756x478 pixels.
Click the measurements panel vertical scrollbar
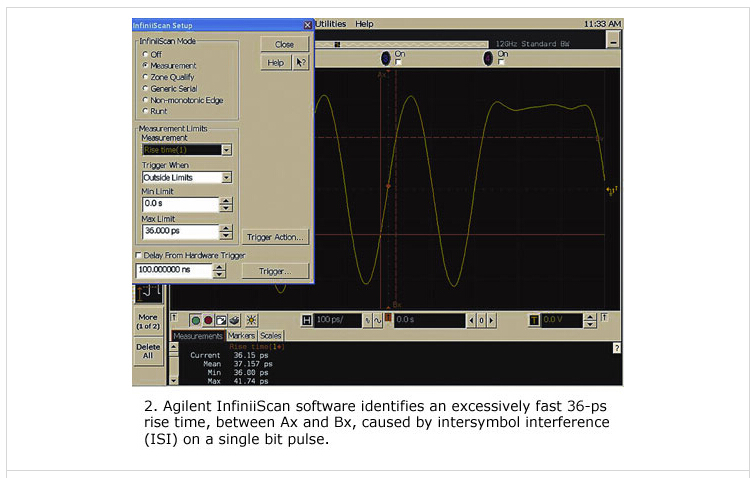tap(174, 363)
